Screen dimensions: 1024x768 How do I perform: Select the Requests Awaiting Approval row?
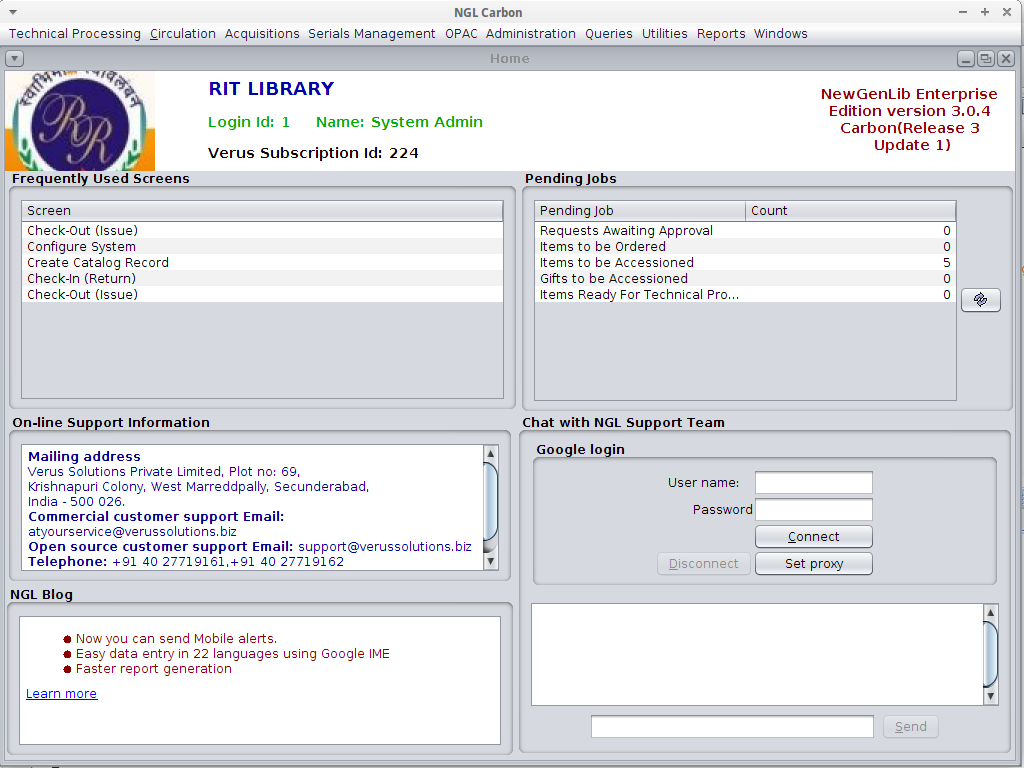click(x=745, y=231)
